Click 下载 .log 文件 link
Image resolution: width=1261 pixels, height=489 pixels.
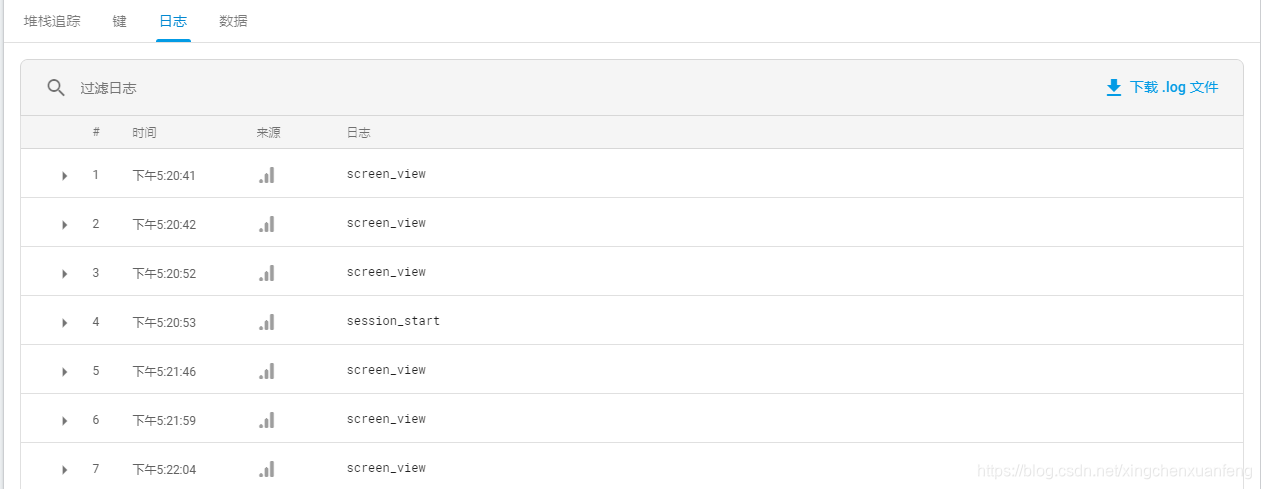pos(1173,88)
